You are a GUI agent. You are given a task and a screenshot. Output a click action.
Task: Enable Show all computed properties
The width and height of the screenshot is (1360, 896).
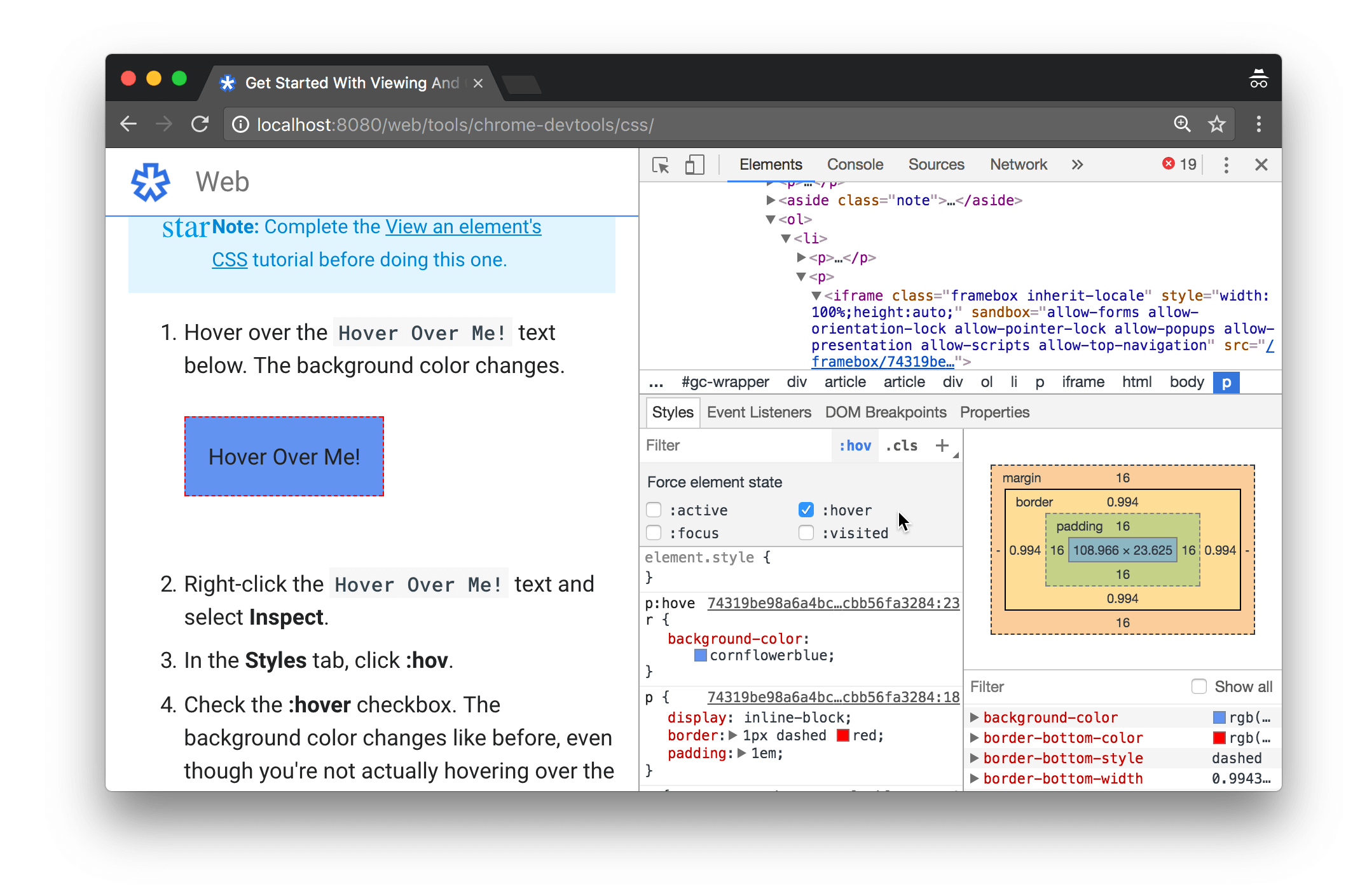pyautogui.click(x=1199, y=686)
